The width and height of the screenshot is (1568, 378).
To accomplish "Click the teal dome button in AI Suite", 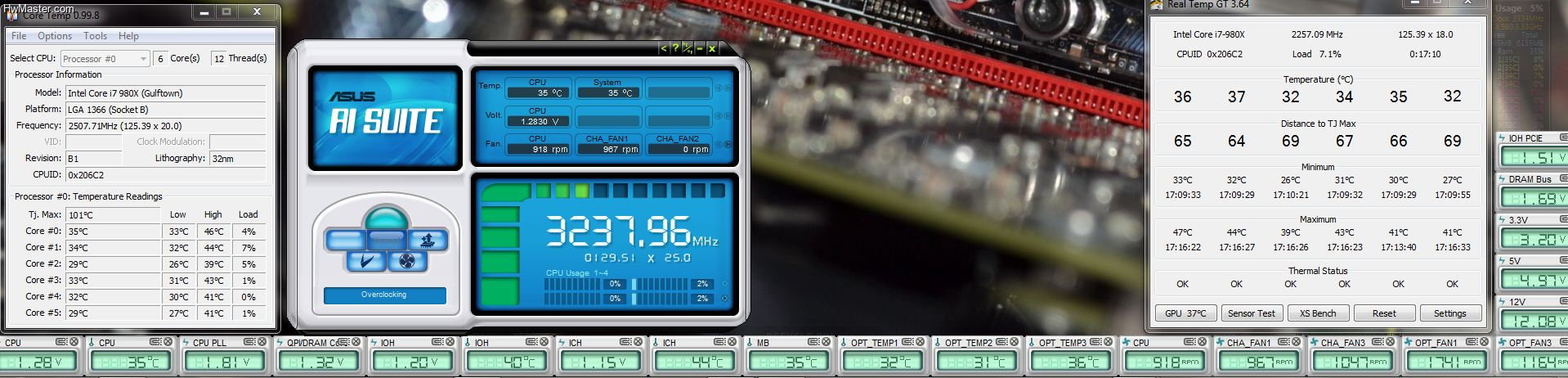I will point(386,218).
